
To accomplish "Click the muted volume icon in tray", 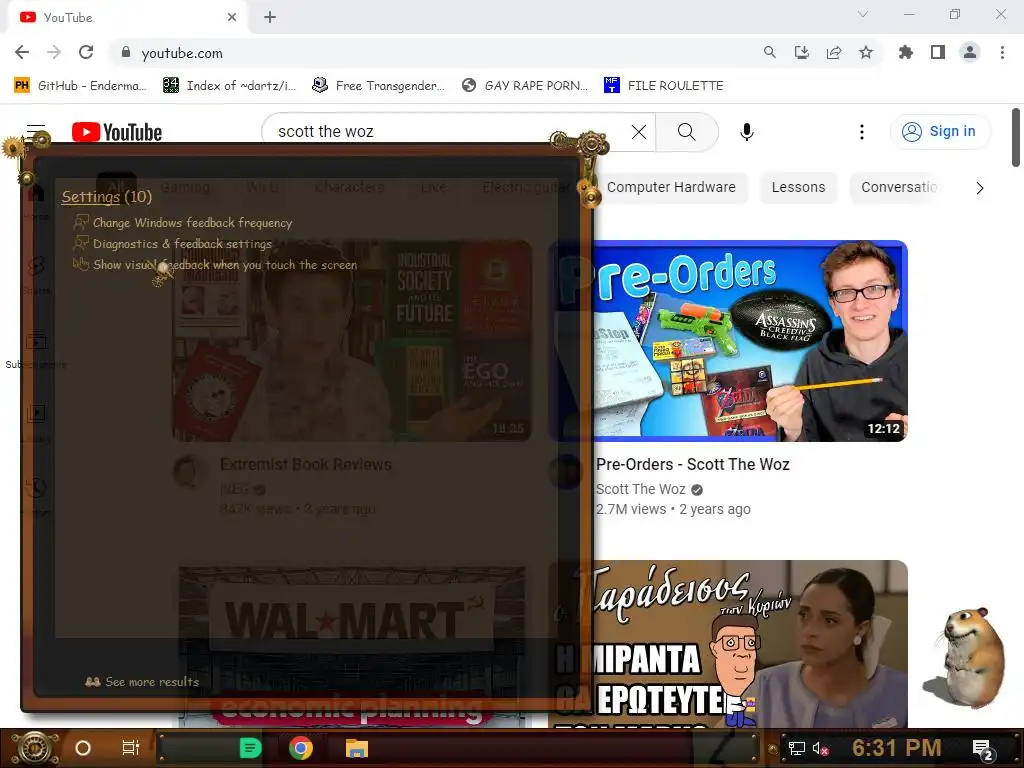I will pos(820,748).
